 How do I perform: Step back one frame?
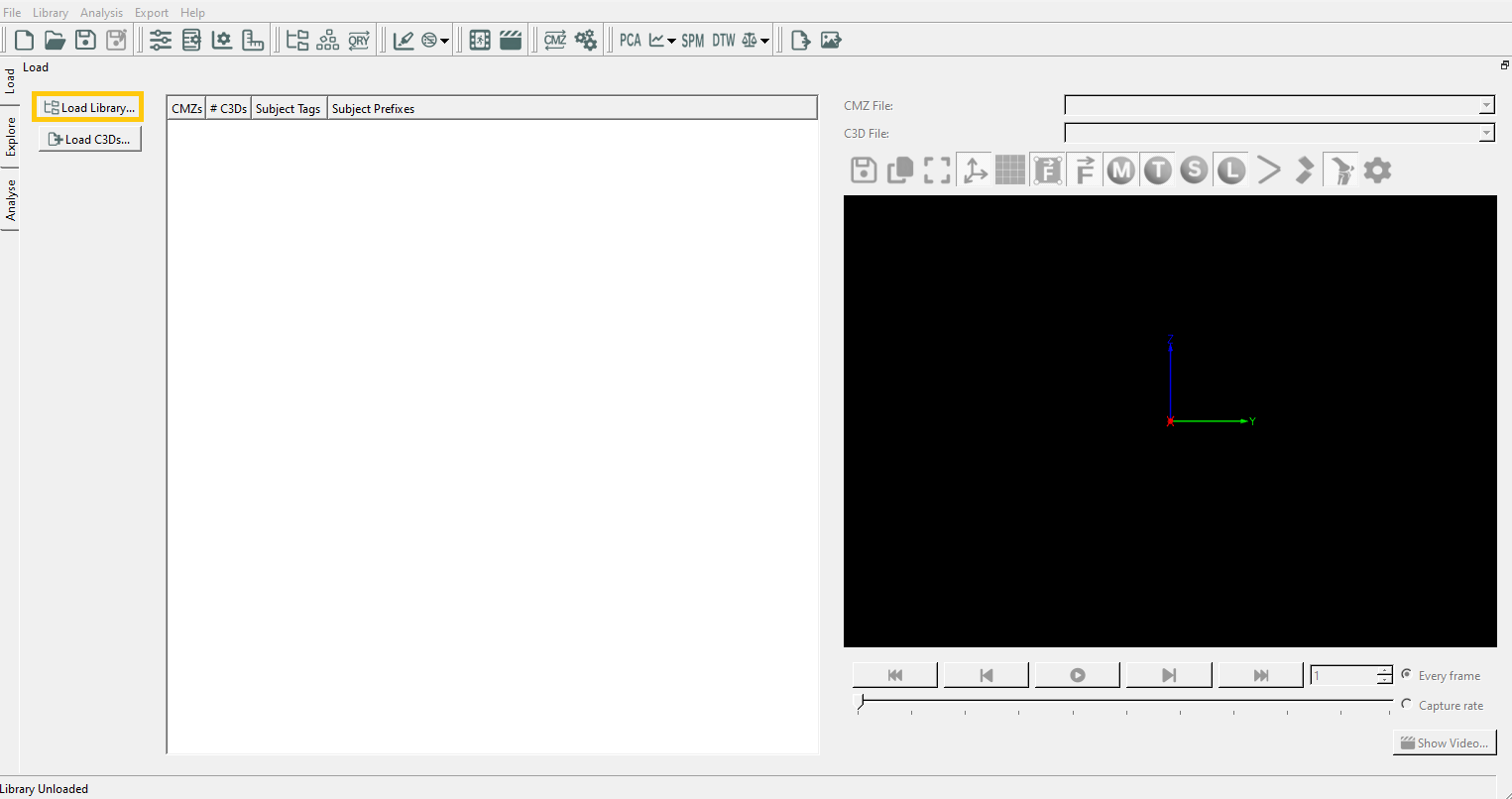[x=987, y=675]
